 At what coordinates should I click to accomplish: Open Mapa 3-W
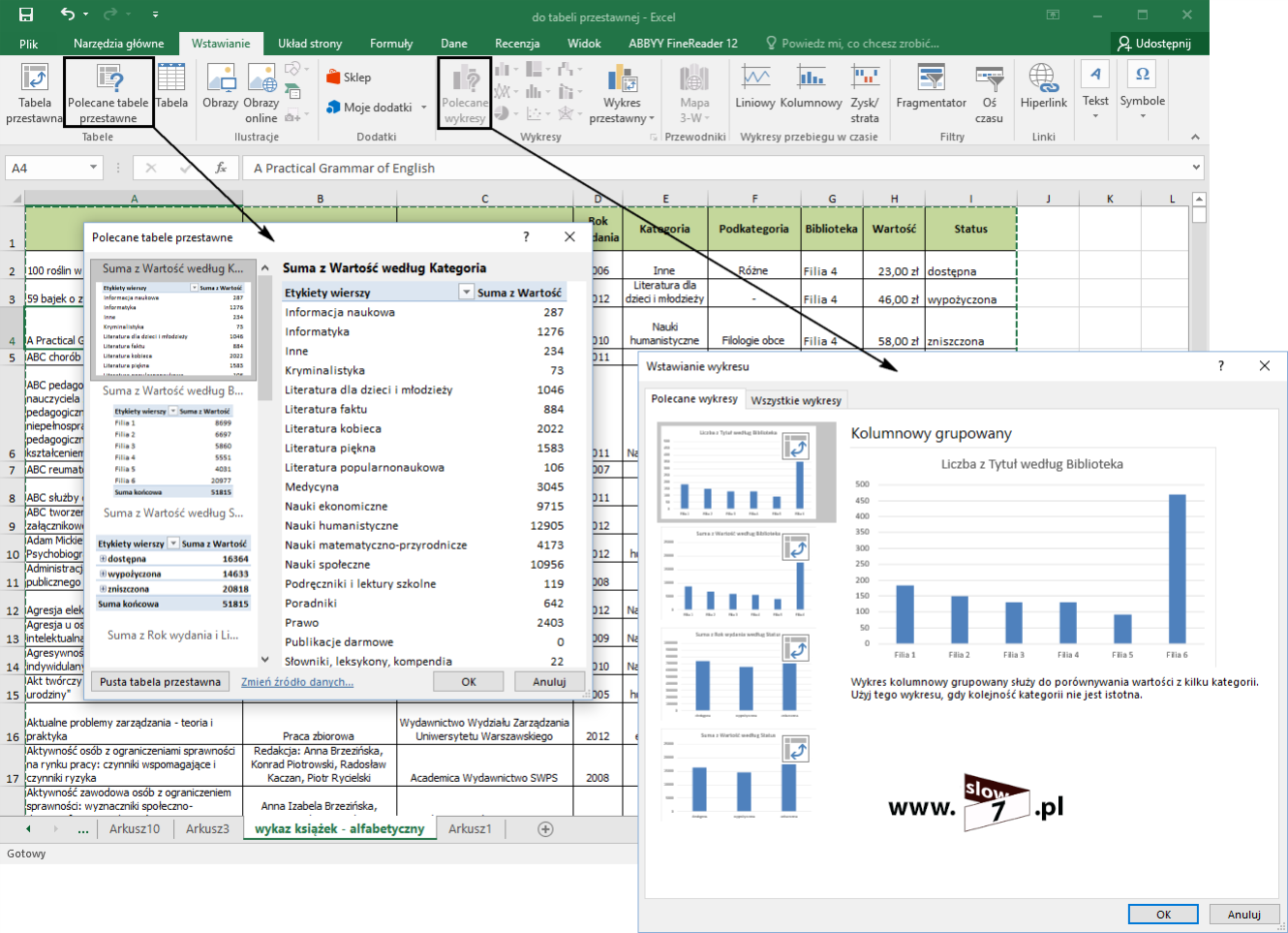[x=694, y=93]
